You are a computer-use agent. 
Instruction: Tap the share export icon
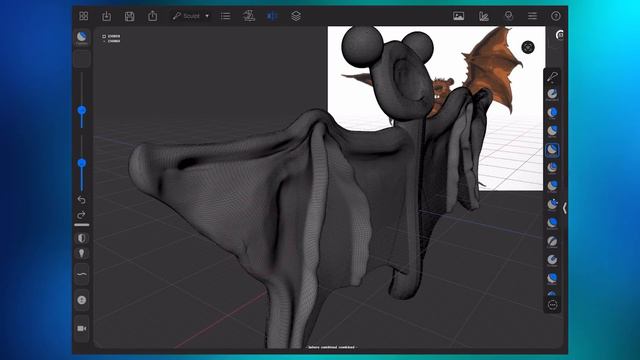(153, 16)
